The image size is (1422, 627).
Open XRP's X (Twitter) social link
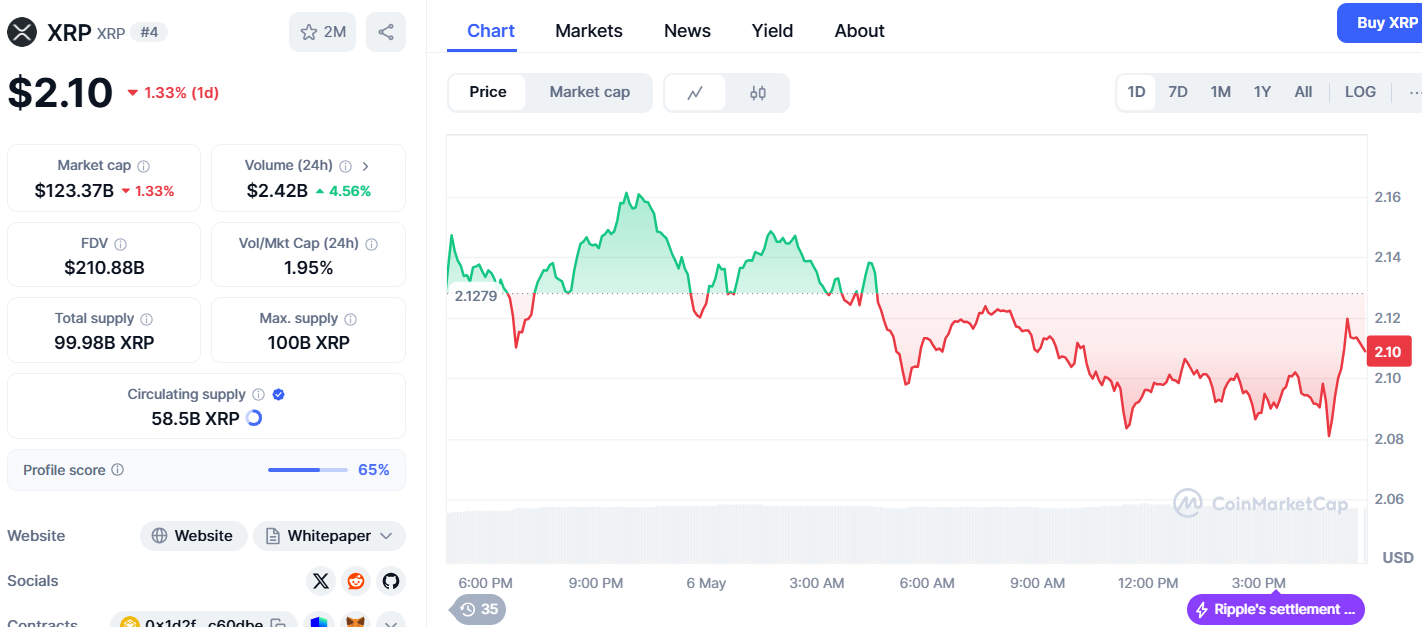[320, 581]
